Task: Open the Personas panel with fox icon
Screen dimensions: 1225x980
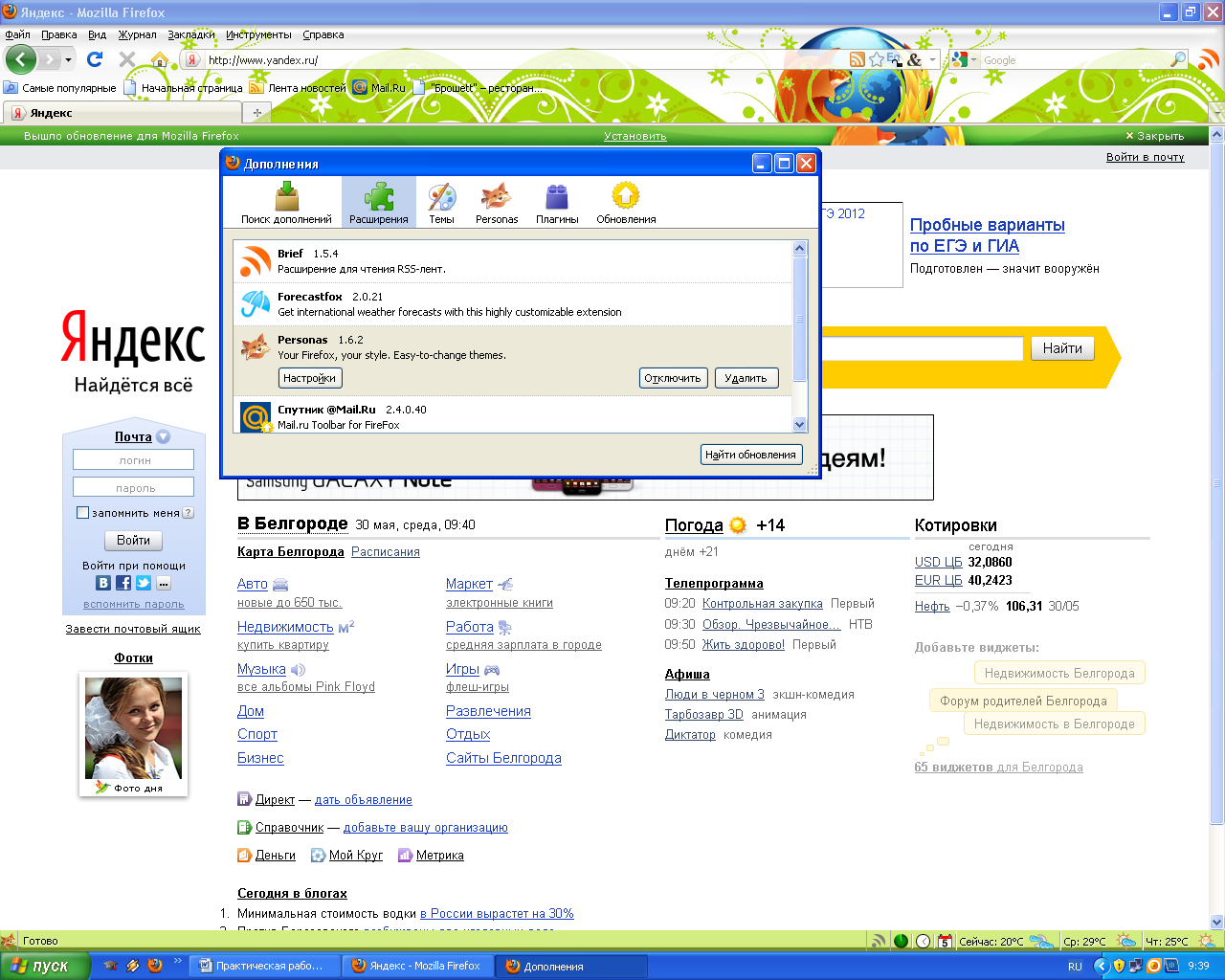Action: pyautogui.click(x=497, y=202)
